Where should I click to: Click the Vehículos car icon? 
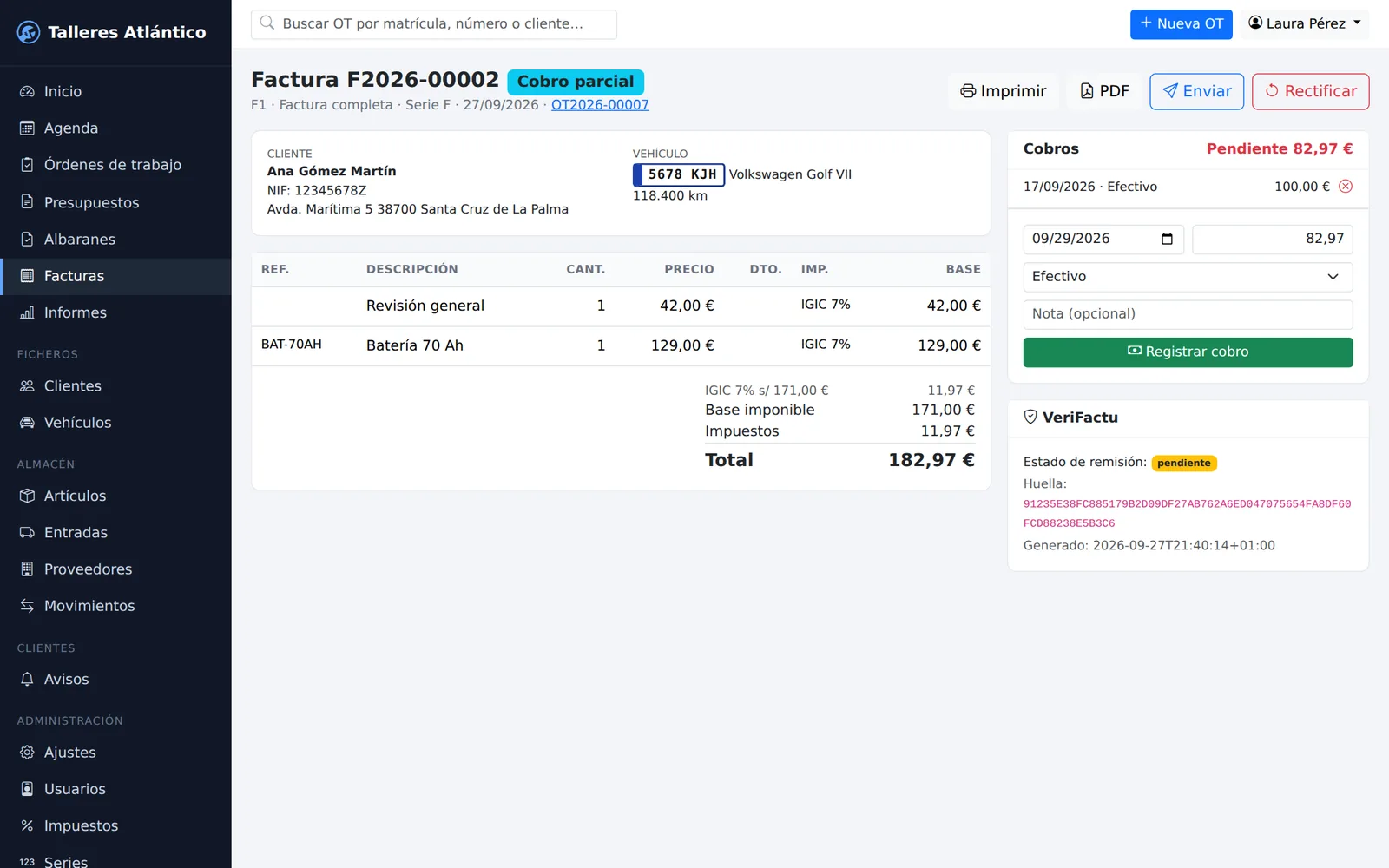[27, 423]
